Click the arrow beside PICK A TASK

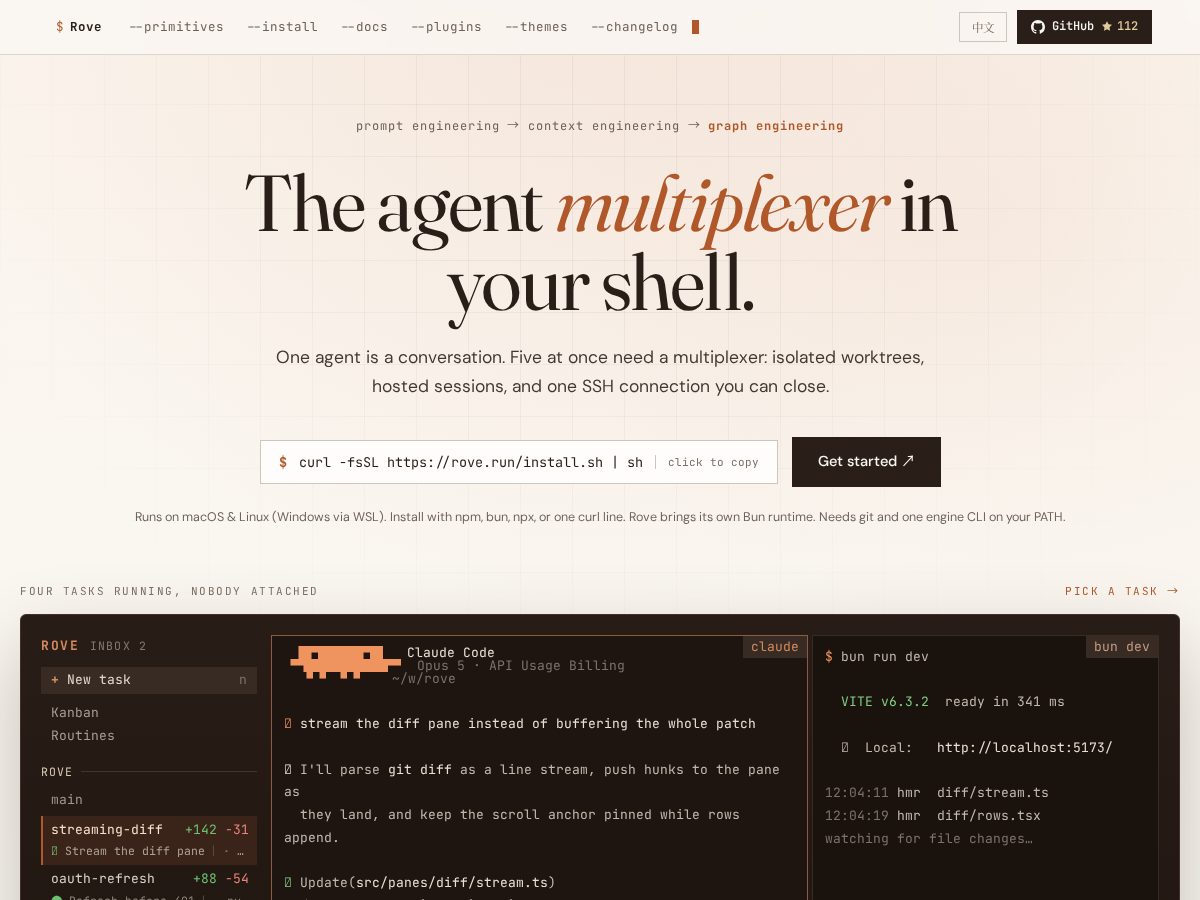point(1173,591)
